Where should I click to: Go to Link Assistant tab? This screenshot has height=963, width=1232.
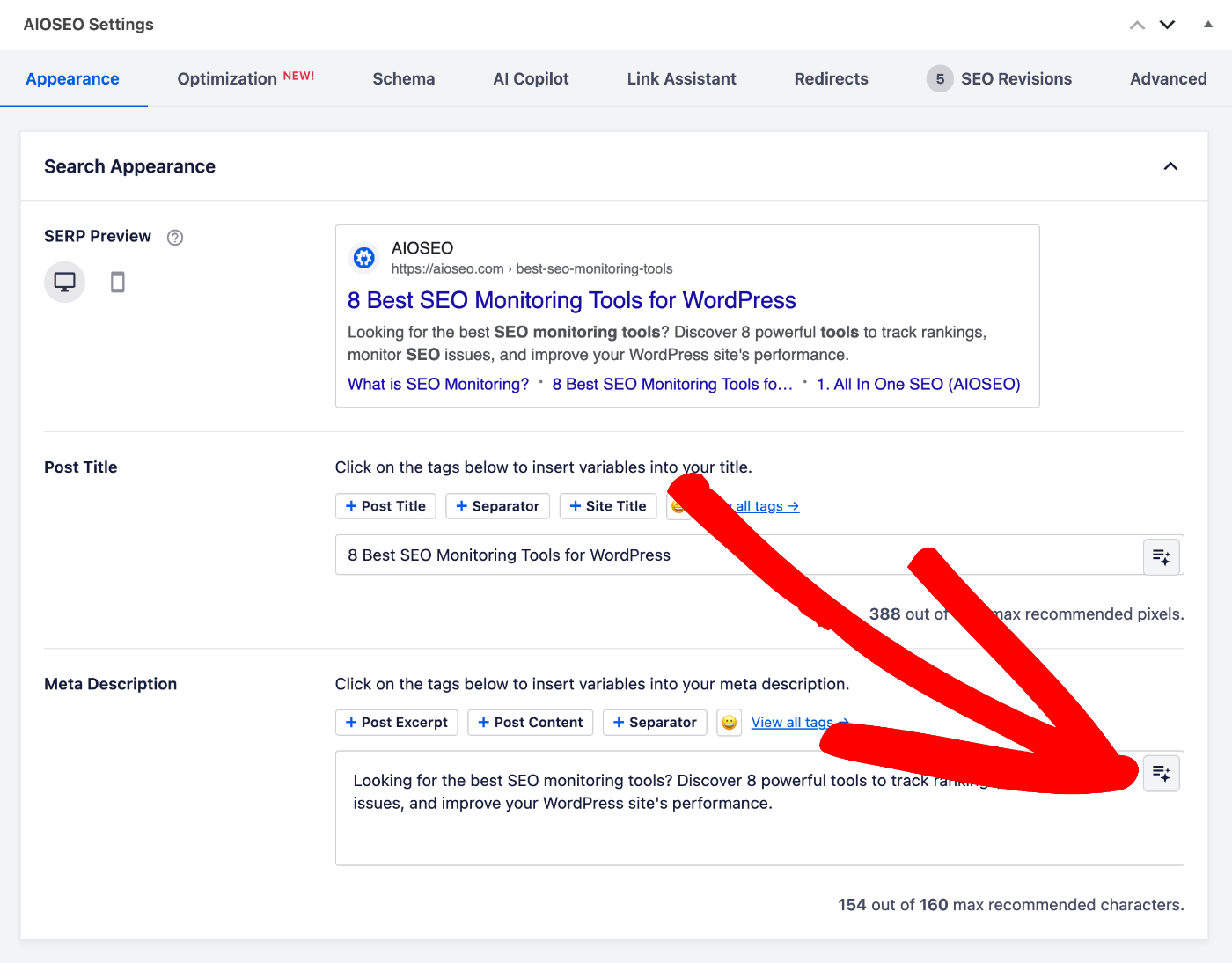[x=682, y=79]
